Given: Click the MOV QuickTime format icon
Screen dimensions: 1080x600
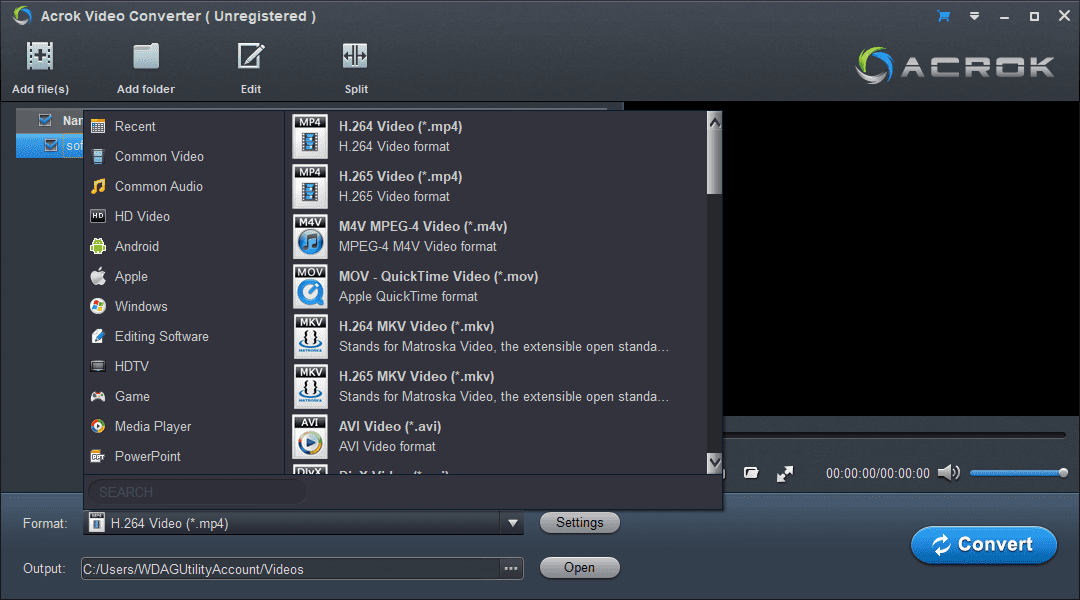Looking at the screenshot, I should coord(310,287).
